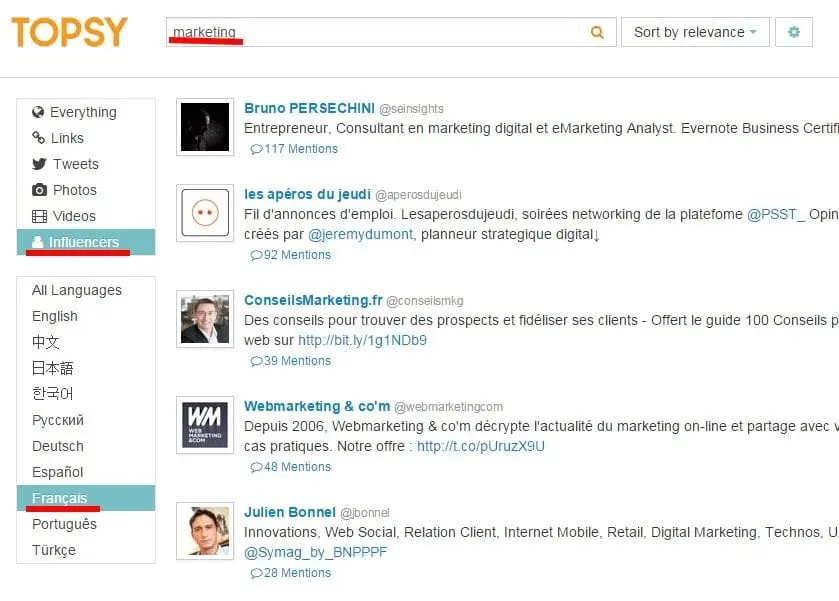
Task: Click Julien Bonnel avatar photo
Action: (205, 531)
